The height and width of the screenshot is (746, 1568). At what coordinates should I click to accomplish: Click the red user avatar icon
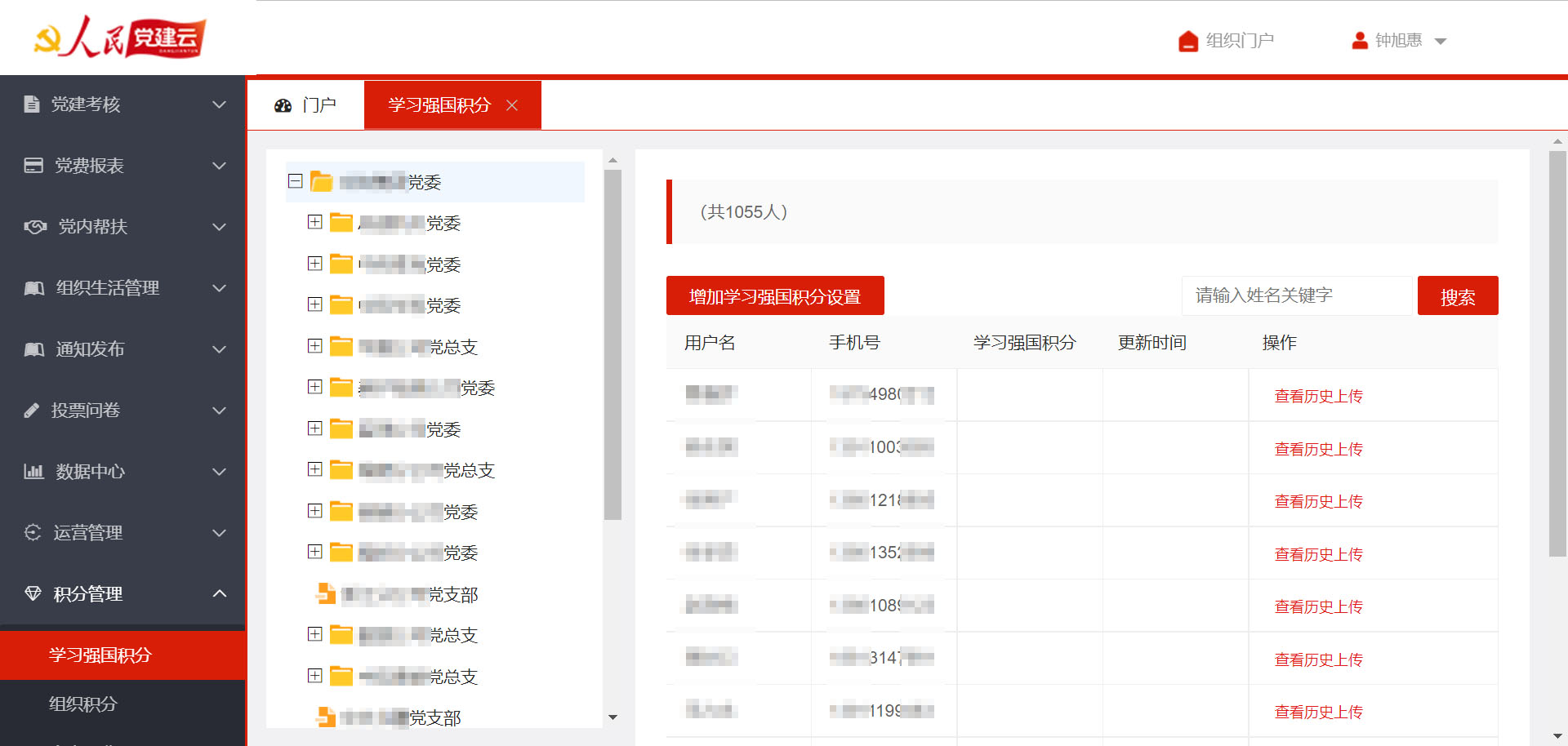tap(1360, 40)
